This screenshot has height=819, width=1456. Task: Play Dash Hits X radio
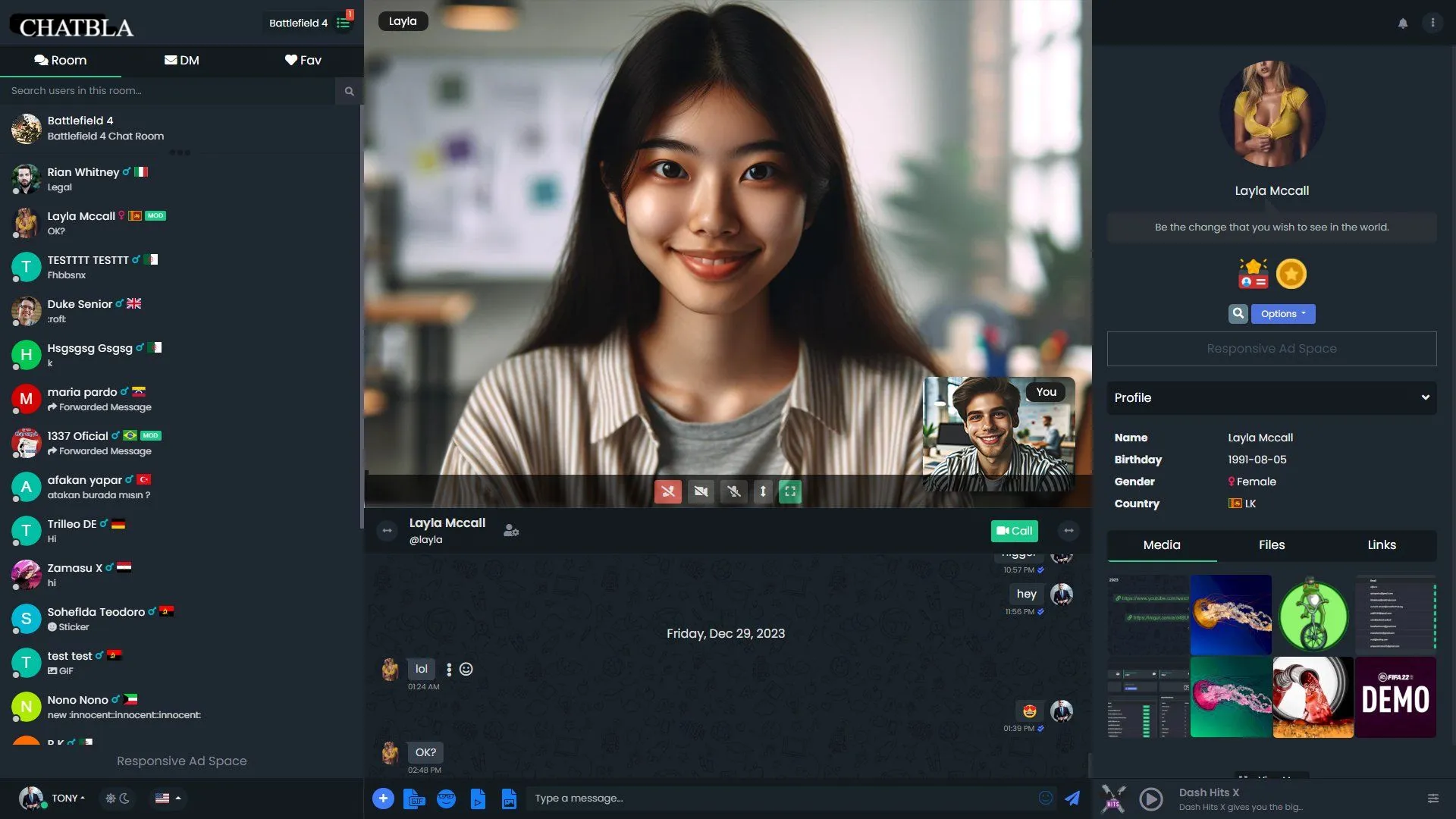click(1151, 799)
